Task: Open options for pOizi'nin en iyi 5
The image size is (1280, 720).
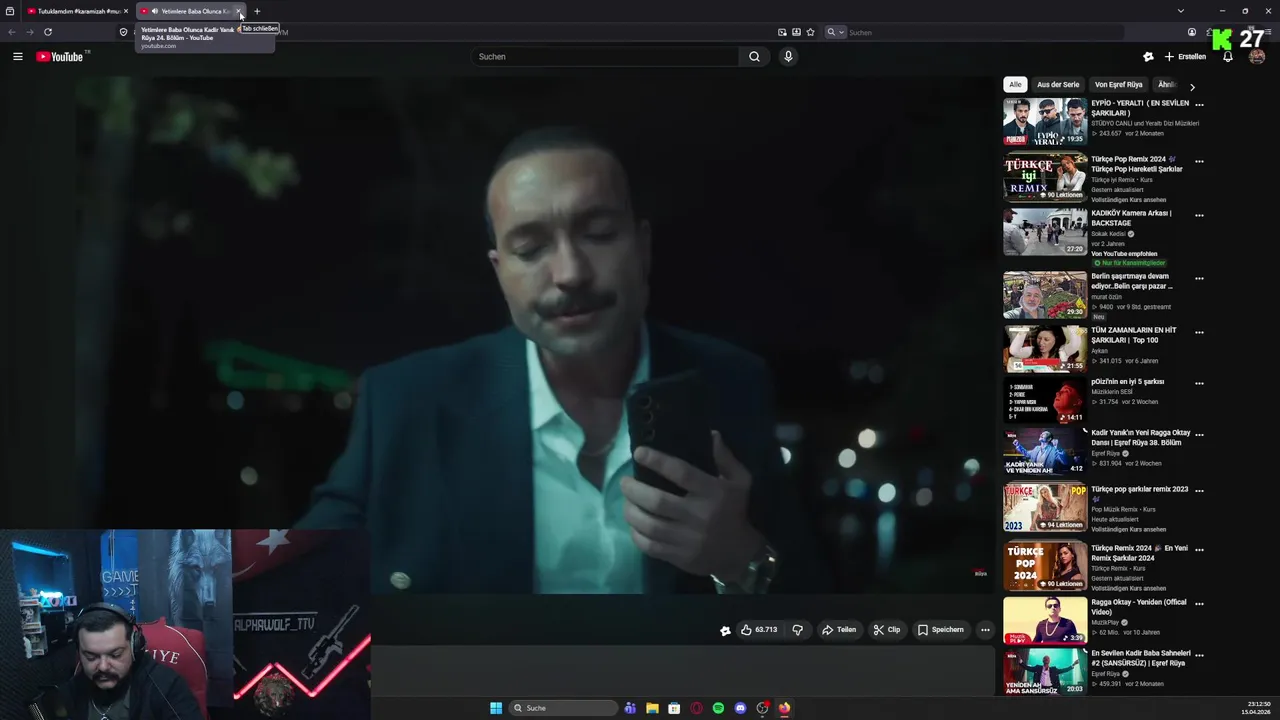Action: (x=1199, y=383)
